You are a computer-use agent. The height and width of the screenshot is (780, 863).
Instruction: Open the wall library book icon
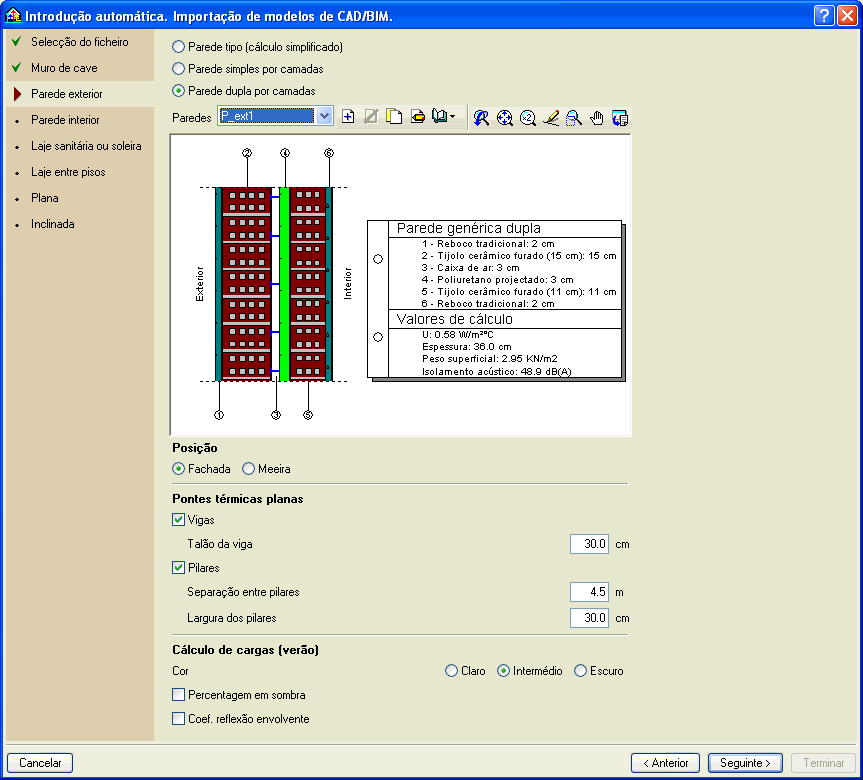440,117
